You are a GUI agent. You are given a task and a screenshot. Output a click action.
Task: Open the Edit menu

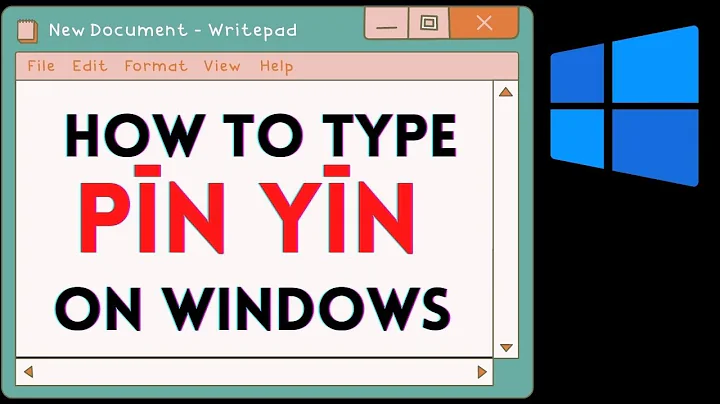[89, 67]
